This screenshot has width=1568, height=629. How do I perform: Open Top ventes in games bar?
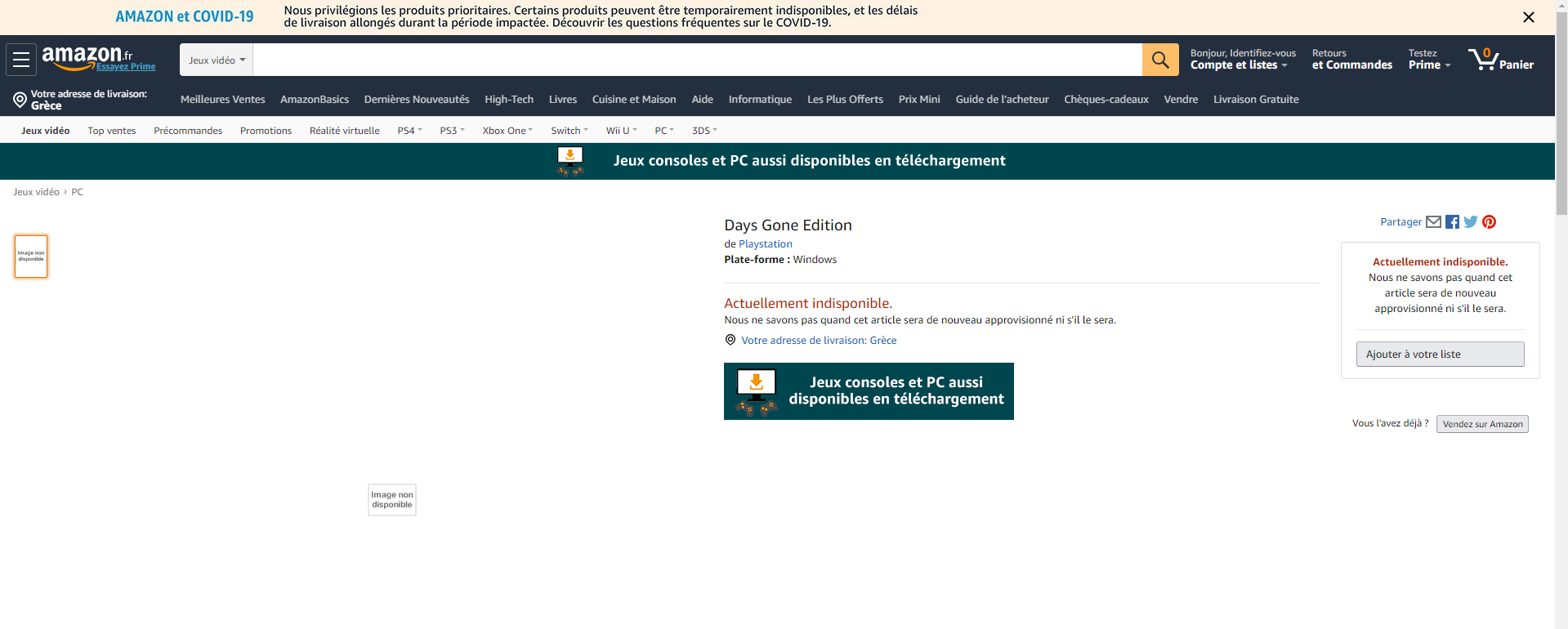[x=112, y=131]
